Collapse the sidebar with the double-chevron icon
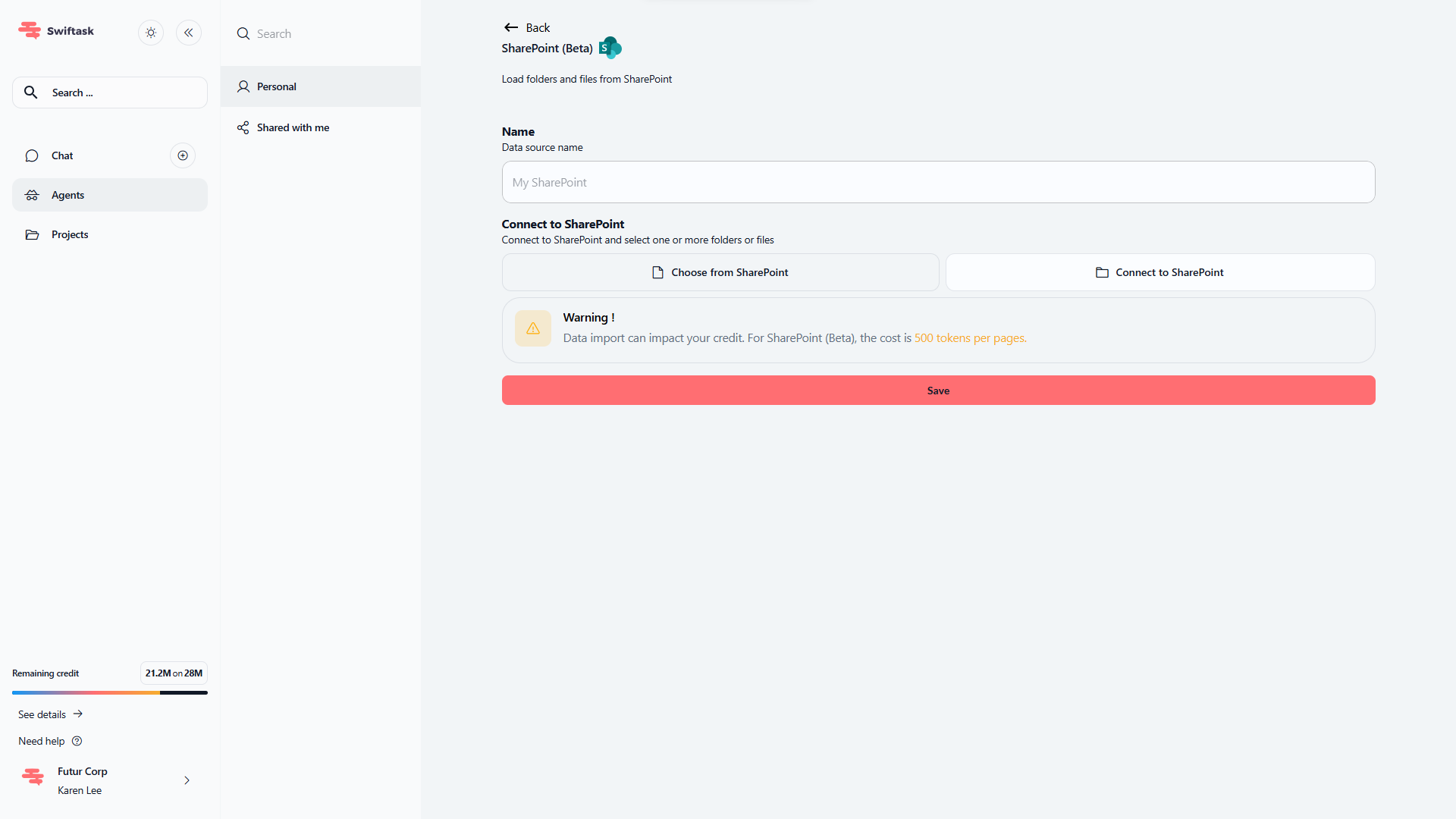Image resolution: width=1456 pixels, height=819 pixels. [189, 33]
